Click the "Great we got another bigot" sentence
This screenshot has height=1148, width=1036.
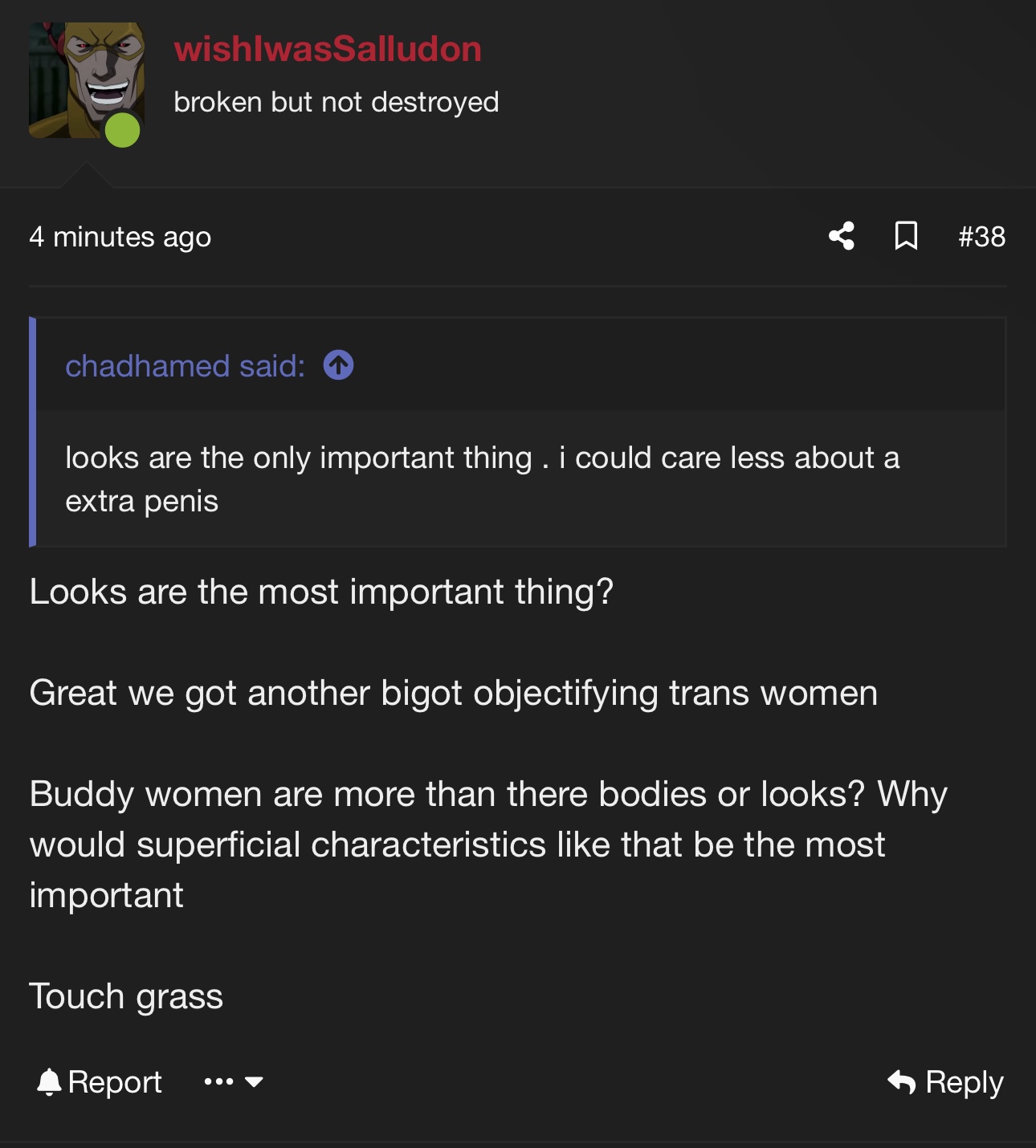(x=453, y=693)
